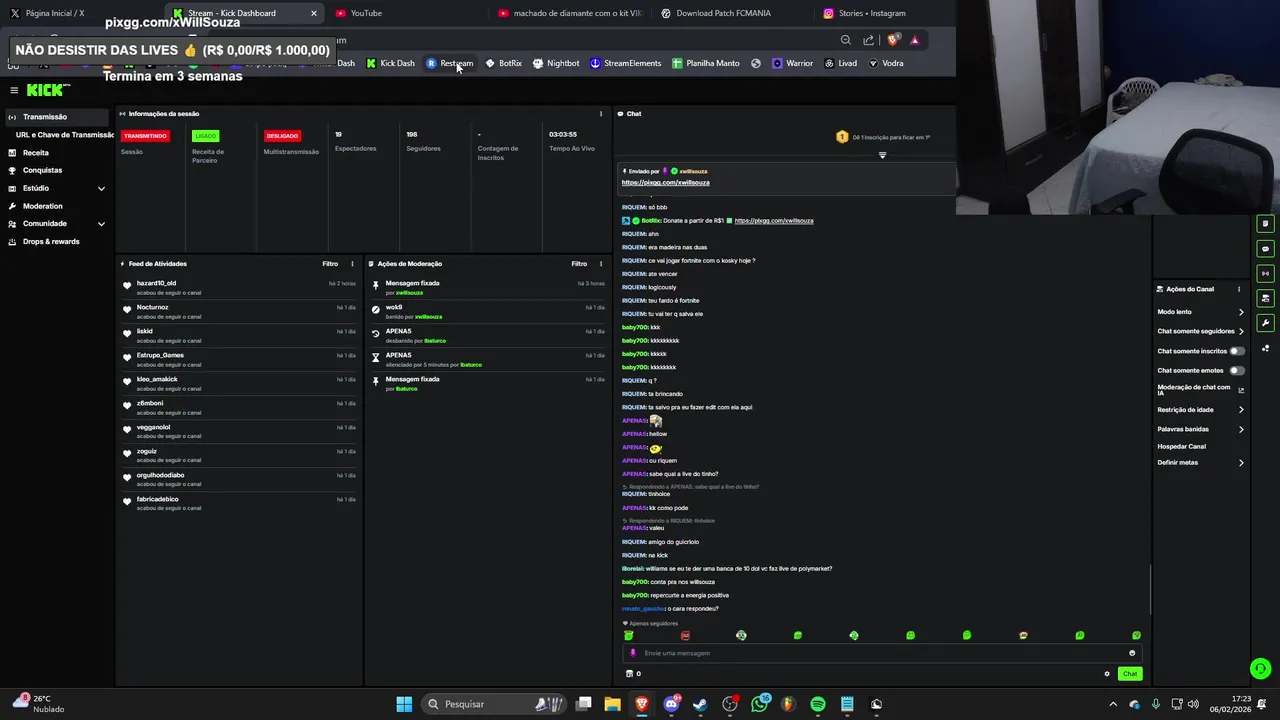Open the Warrior bookmark
The height and width of the screenshot is (720, 1280).
pos(792,63)
